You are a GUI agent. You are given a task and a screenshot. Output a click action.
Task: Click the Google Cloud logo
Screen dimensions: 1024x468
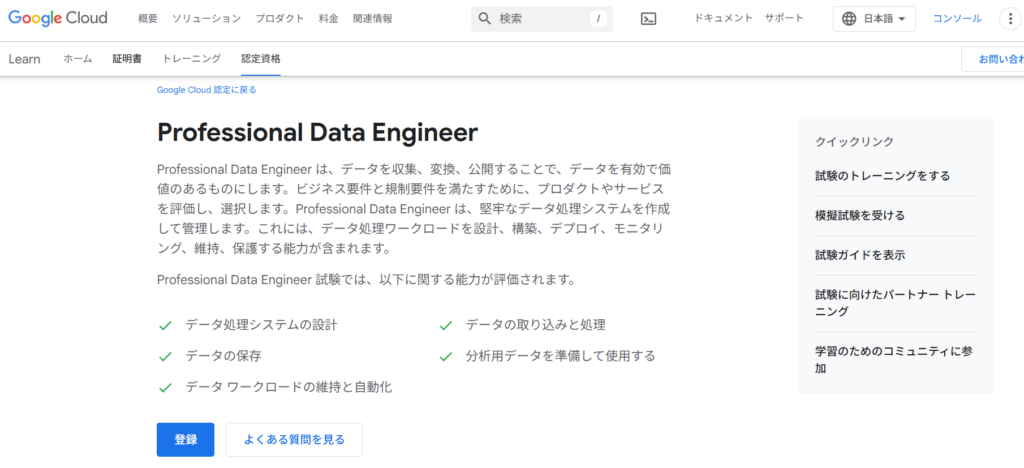coord(57,18)
